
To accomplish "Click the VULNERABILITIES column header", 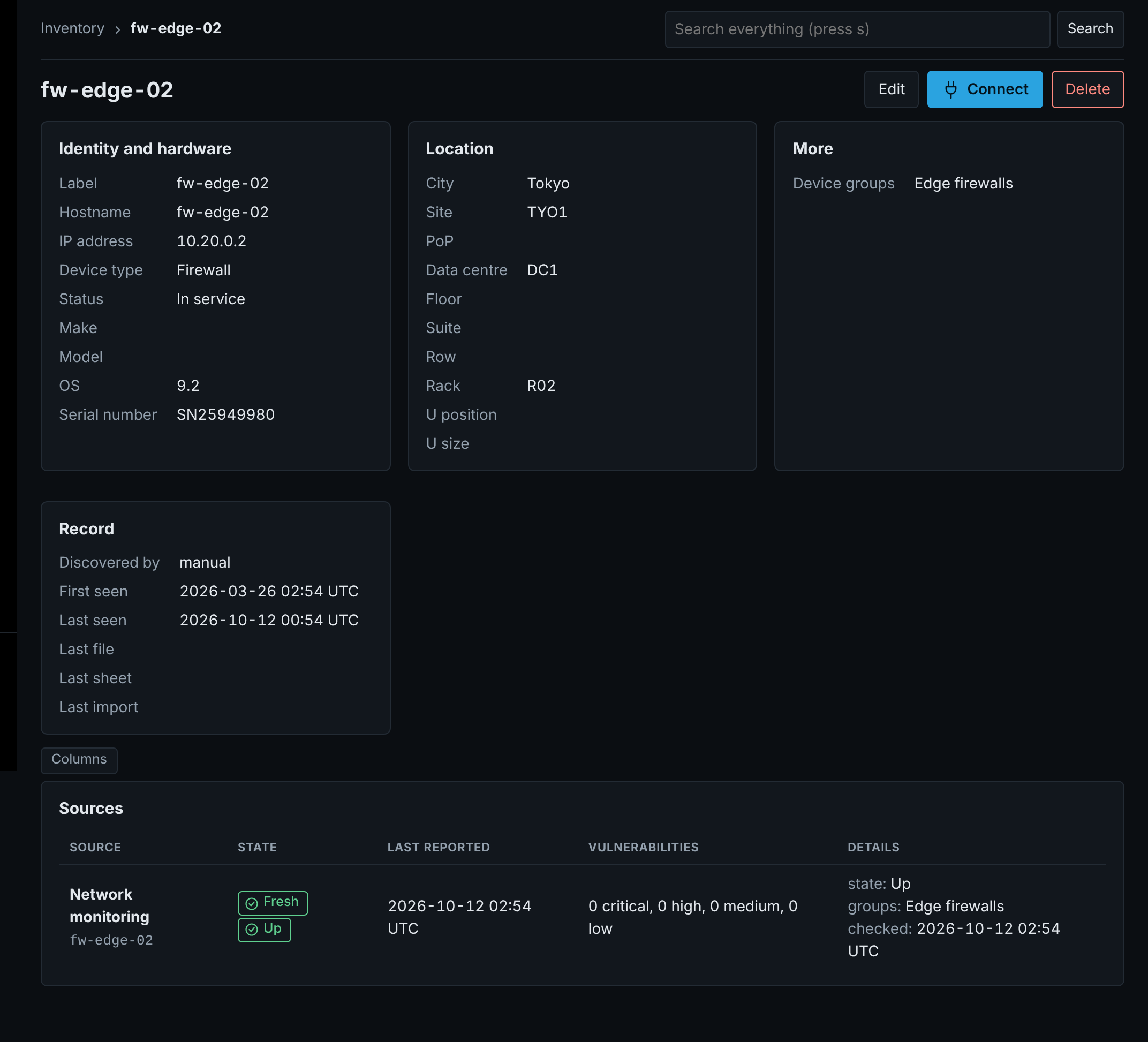I will 644,847.
